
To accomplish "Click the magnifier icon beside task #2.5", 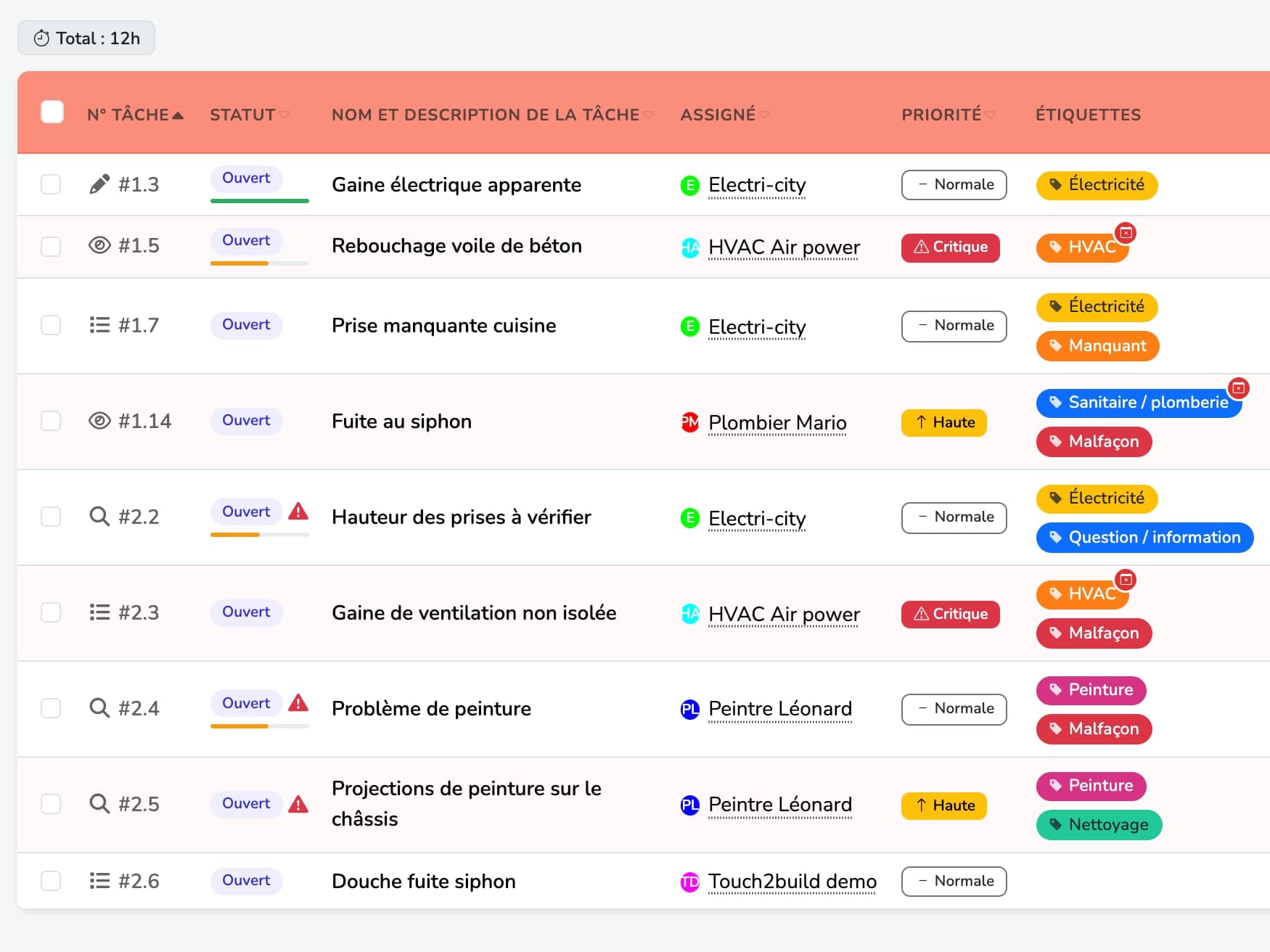I will (99, 804).
